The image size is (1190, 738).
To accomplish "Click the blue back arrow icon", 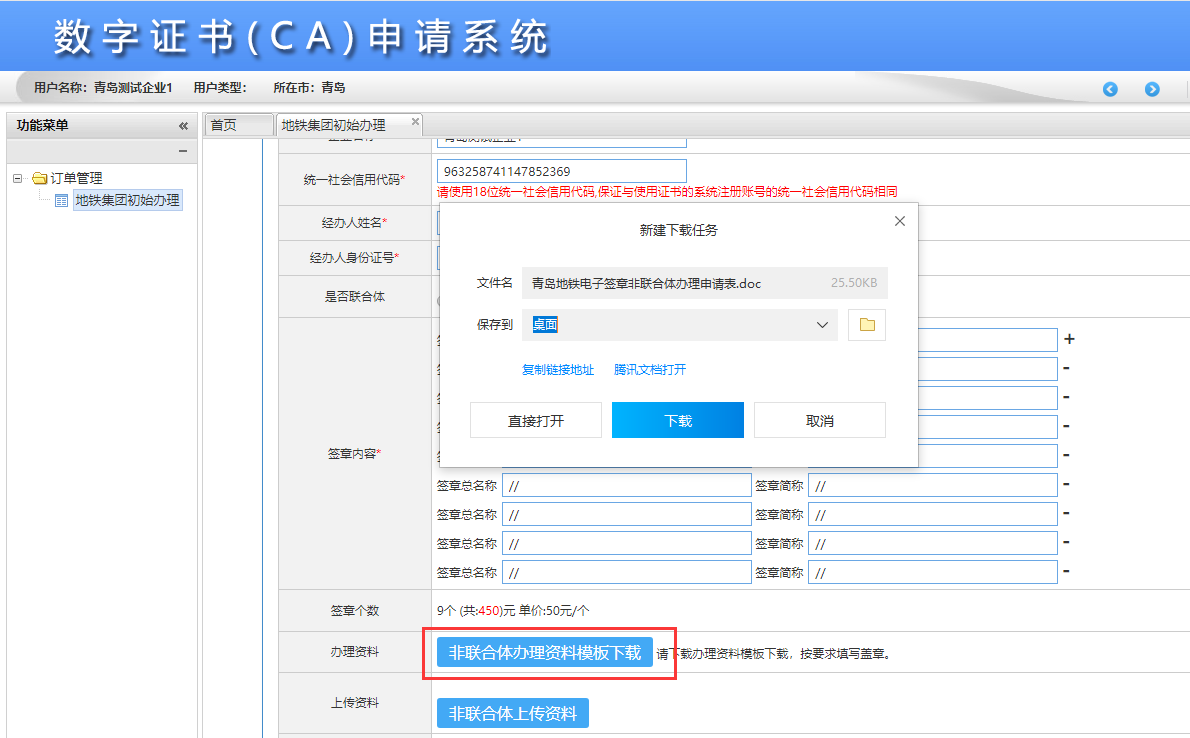I will (1110, 89).
